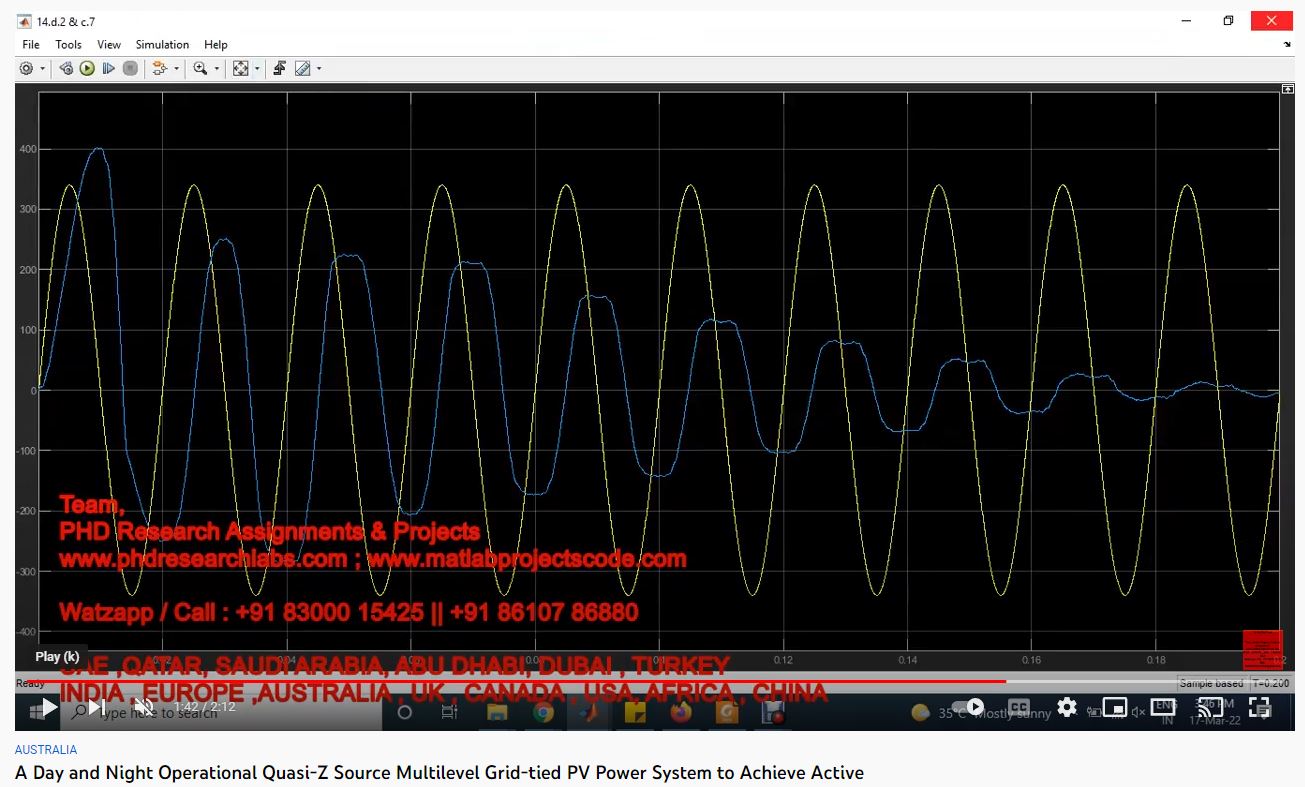
Task: Open the Tools menu
Action: tap(68, 45)
